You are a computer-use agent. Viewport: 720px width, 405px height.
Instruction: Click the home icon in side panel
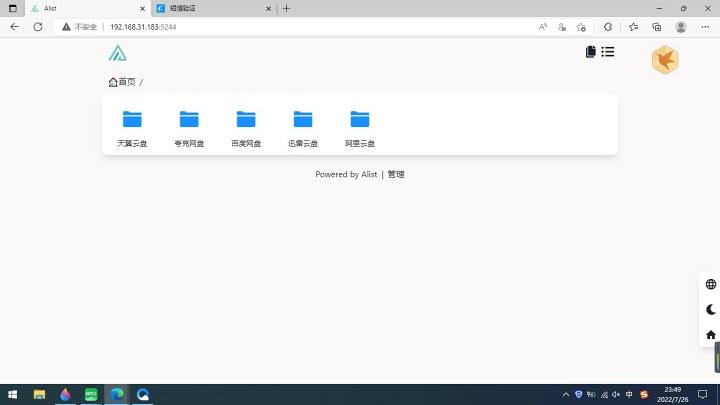pos(711,335)
